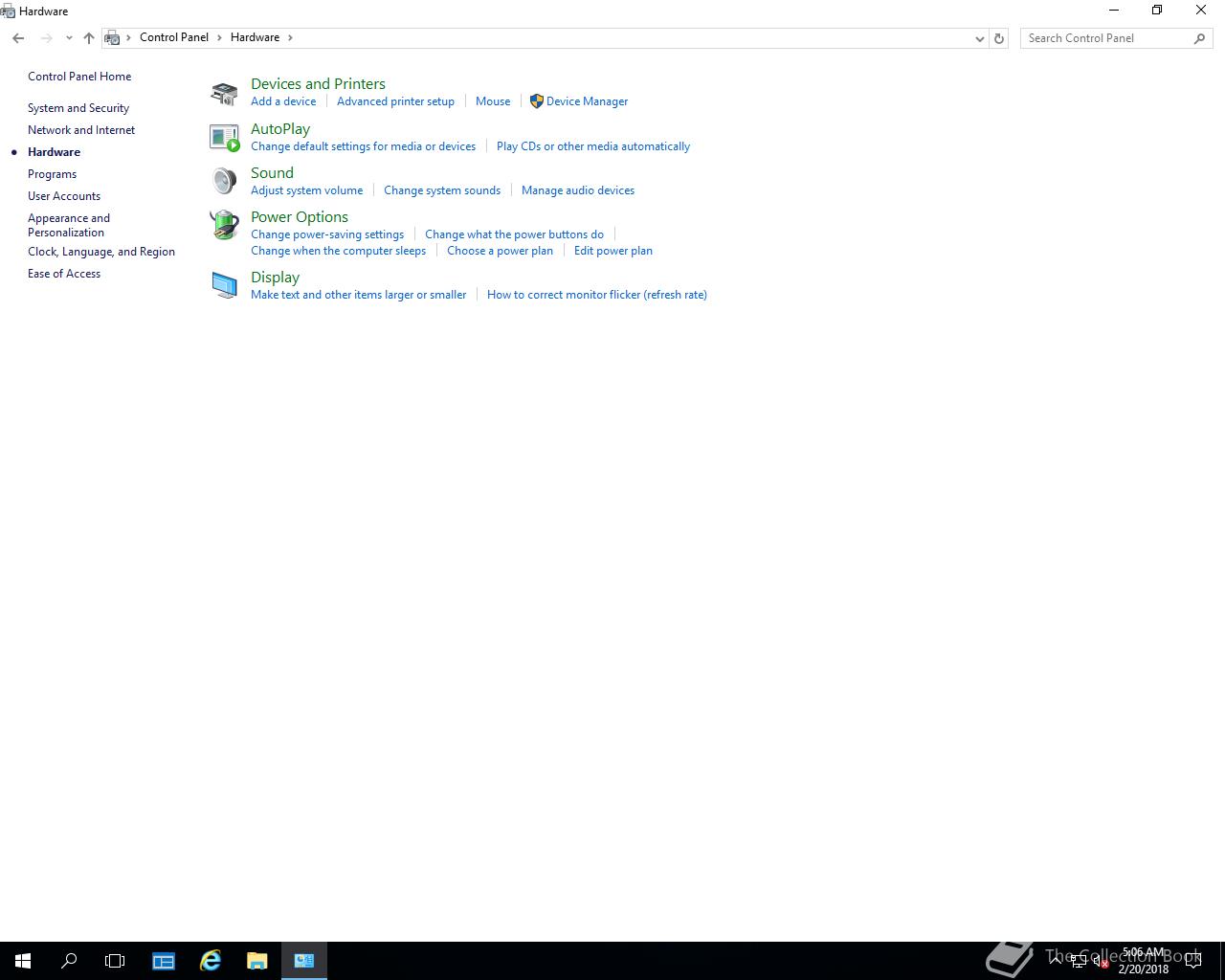1225x980 pixels.
Task: Click Change system sounds
Action: coord(442,190)
